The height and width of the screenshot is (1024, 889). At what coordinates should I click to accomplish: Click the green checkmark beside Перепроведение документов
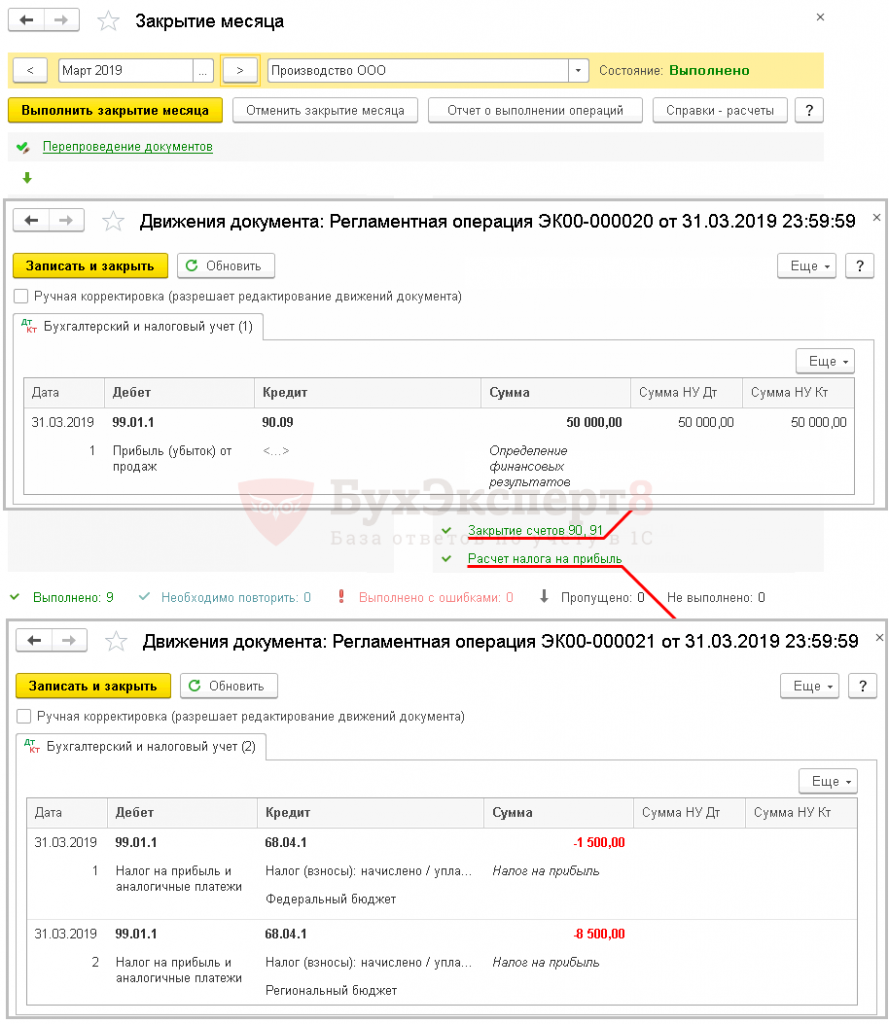(22, 146)
